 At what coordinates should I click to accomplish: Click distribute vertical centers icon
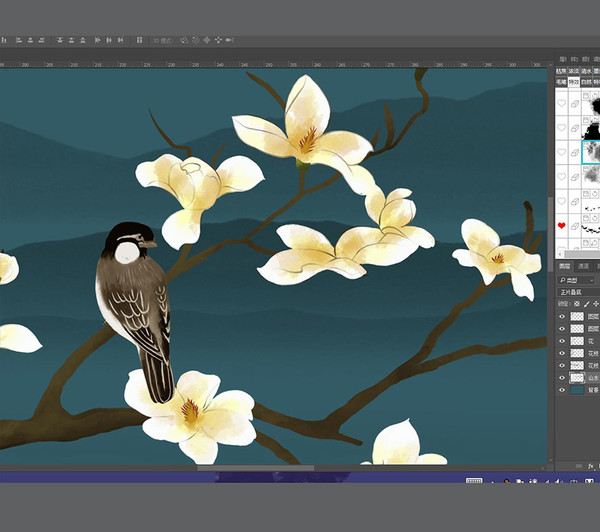coord(71,40)
